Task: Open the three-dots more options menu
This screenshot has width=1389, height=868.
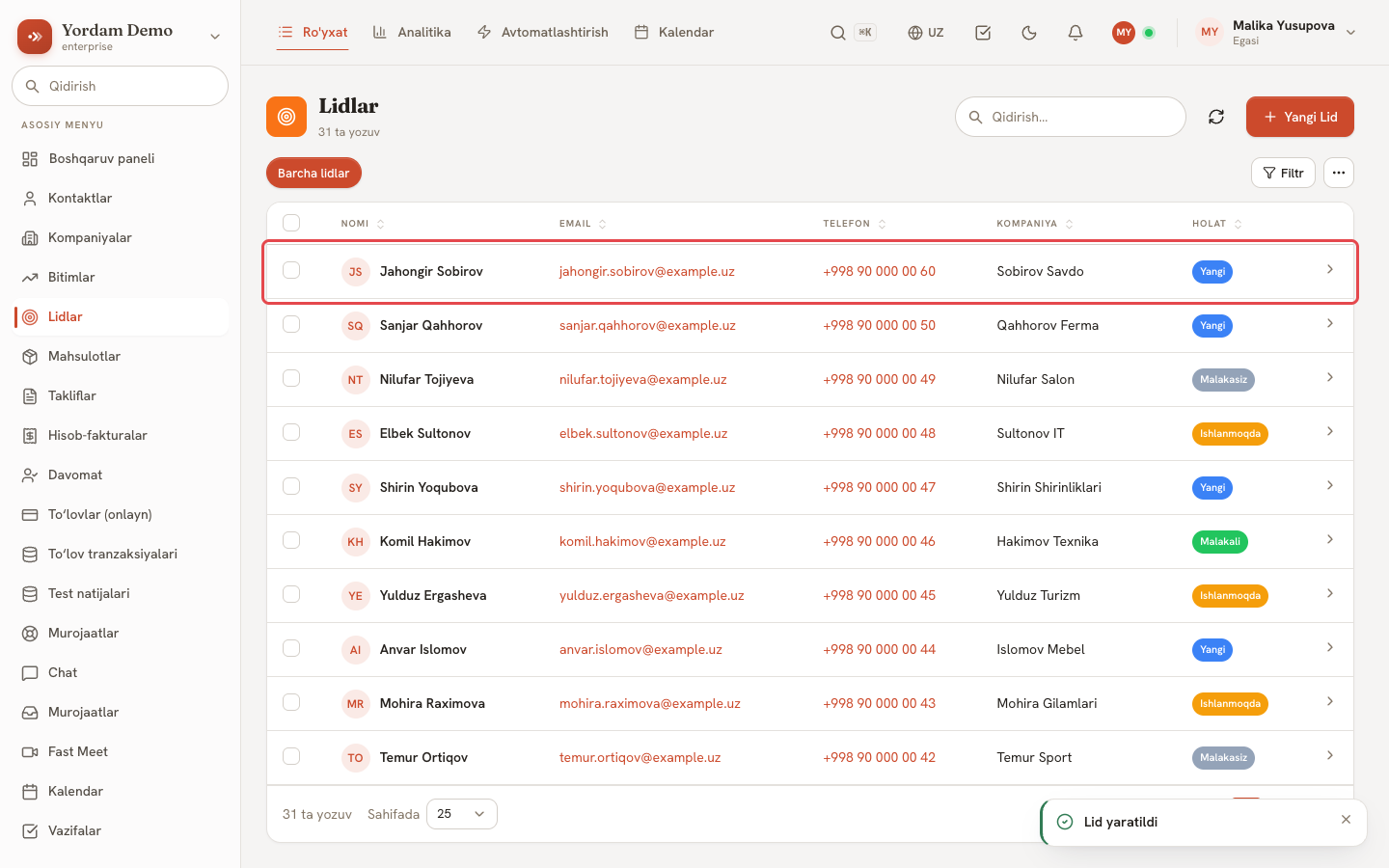Action: (x=1339, y=173)
